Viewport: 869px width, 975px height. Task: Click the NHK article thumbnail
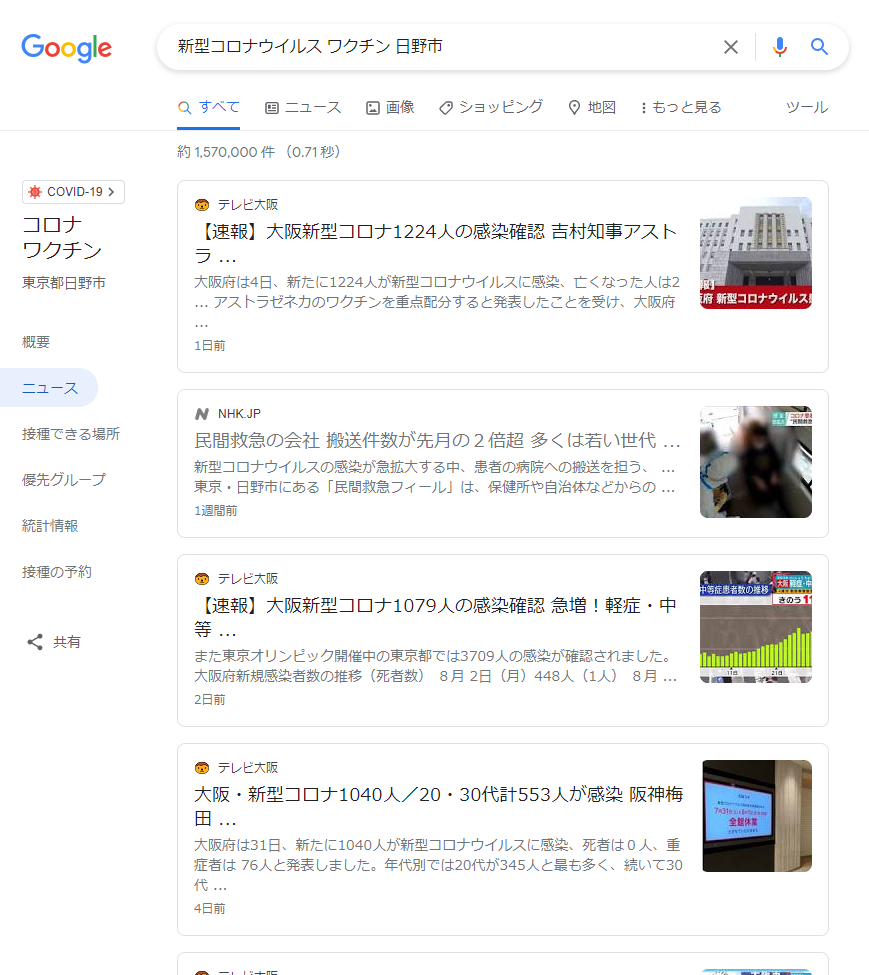pyautogui.click(x=756, y=462)
